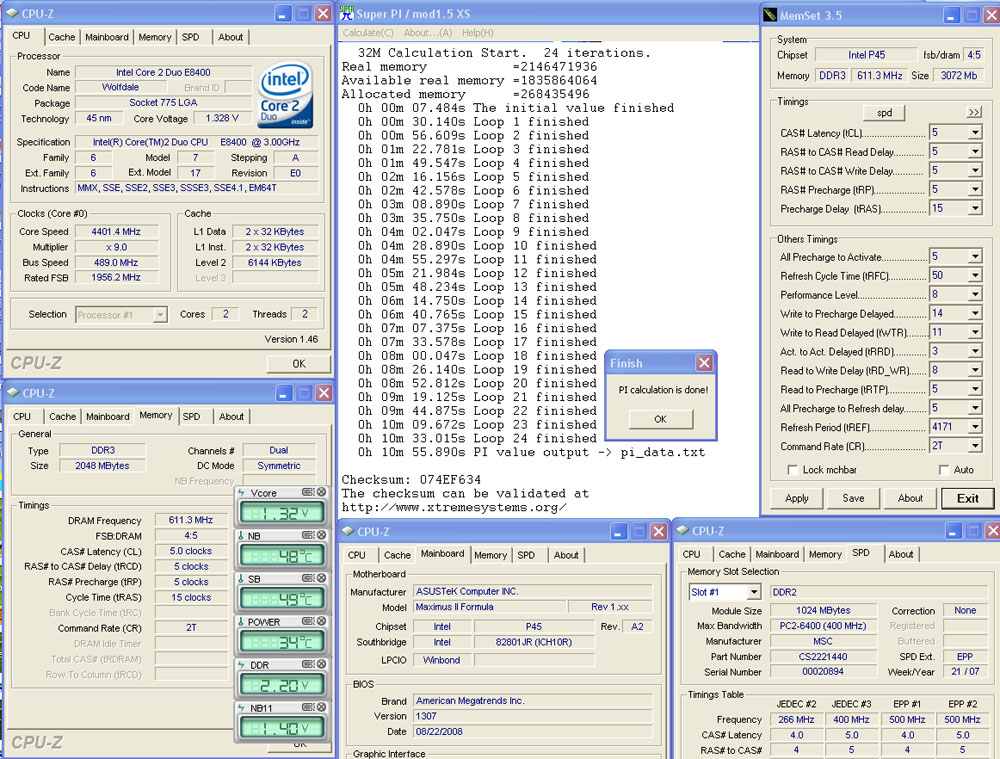Click the About button in MemSet

pos(910,498)
